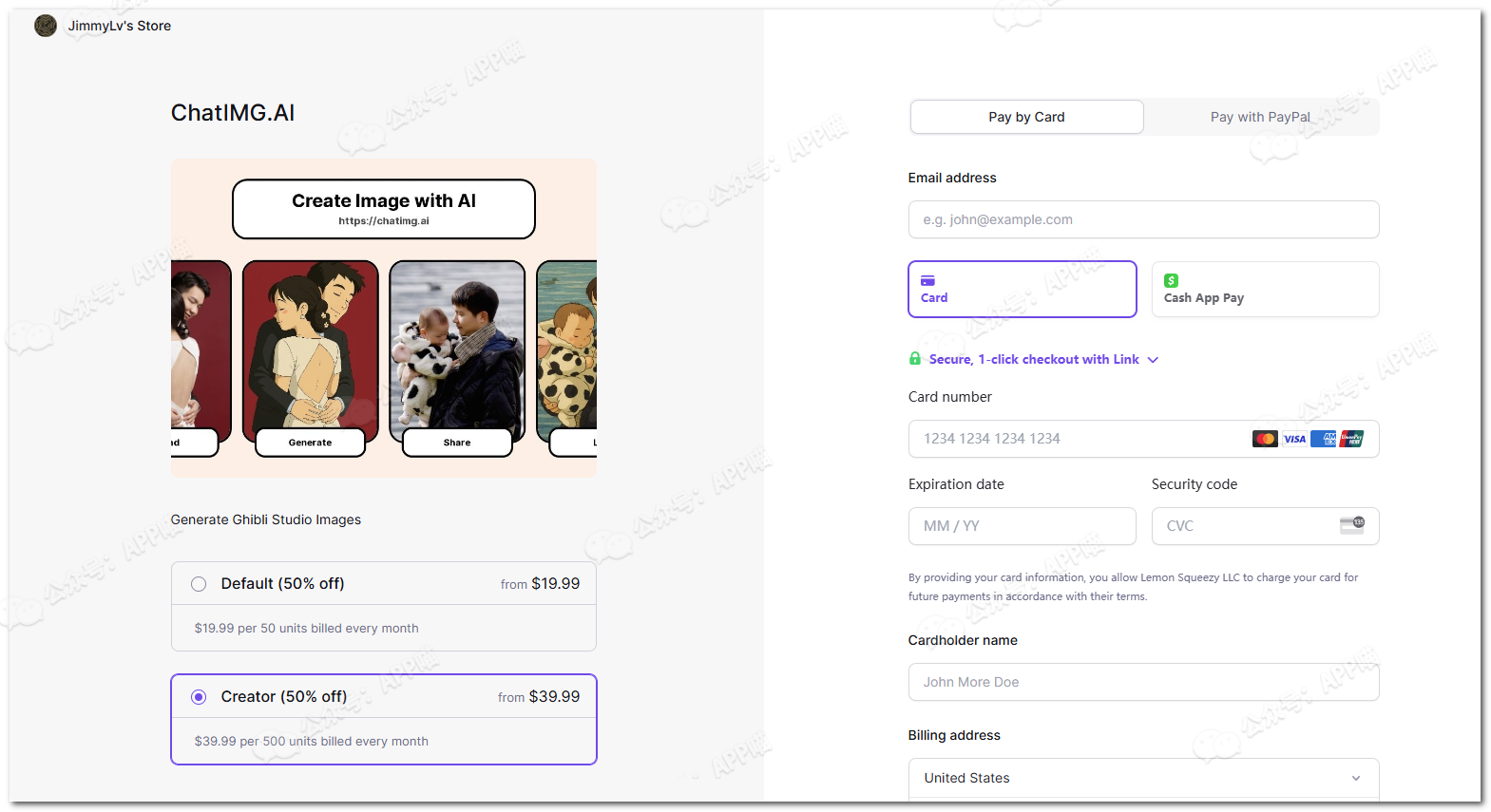Image resolution: width=1491 pixels, height=812 pixels.
Task: Click the Generate Ghibli Studio Images description
Action: (x=266, y=519)
